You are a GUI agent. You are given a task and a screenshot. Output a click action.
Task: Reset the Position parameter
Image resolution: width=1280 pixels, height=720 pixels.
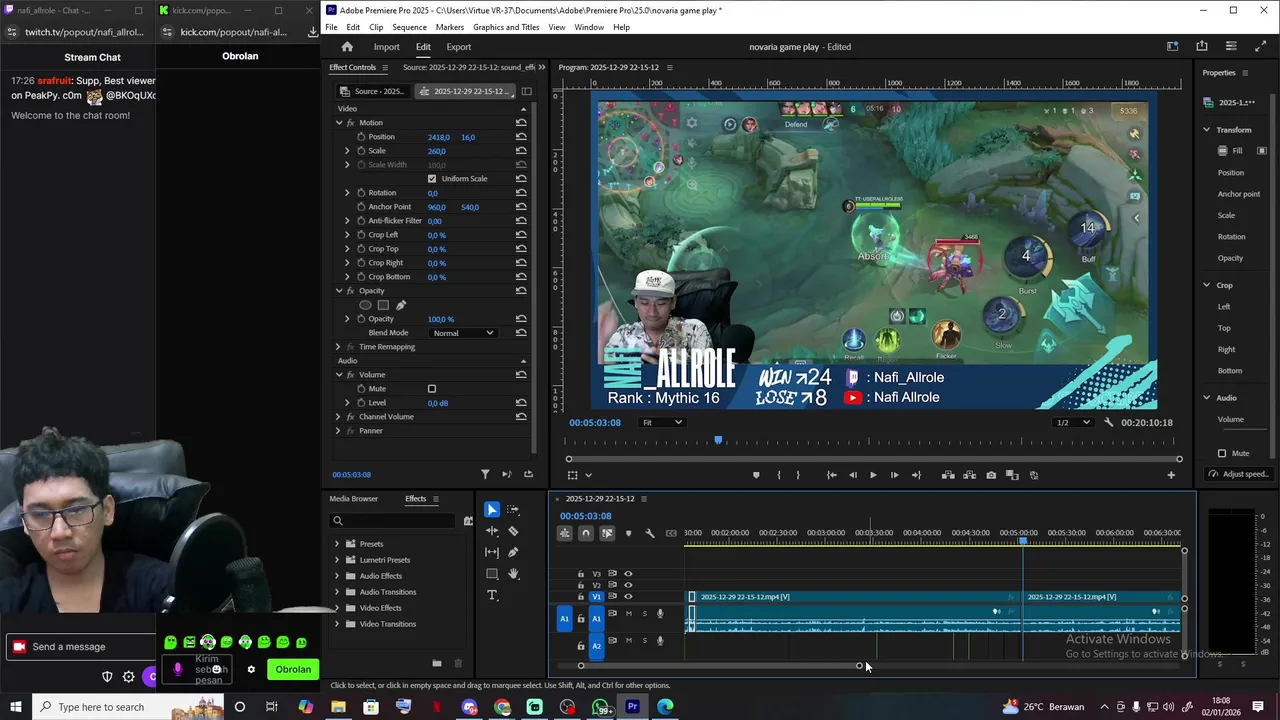pyautogui.click(x=521, y=137)
